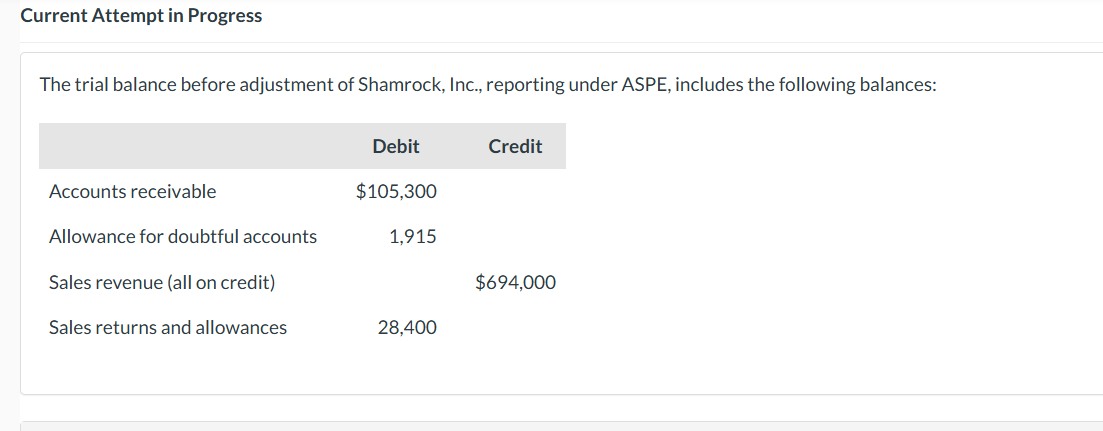Screen dimensions: 1103x431
Task: Click the $694,000 credit amount
Action: click(516, 282)
